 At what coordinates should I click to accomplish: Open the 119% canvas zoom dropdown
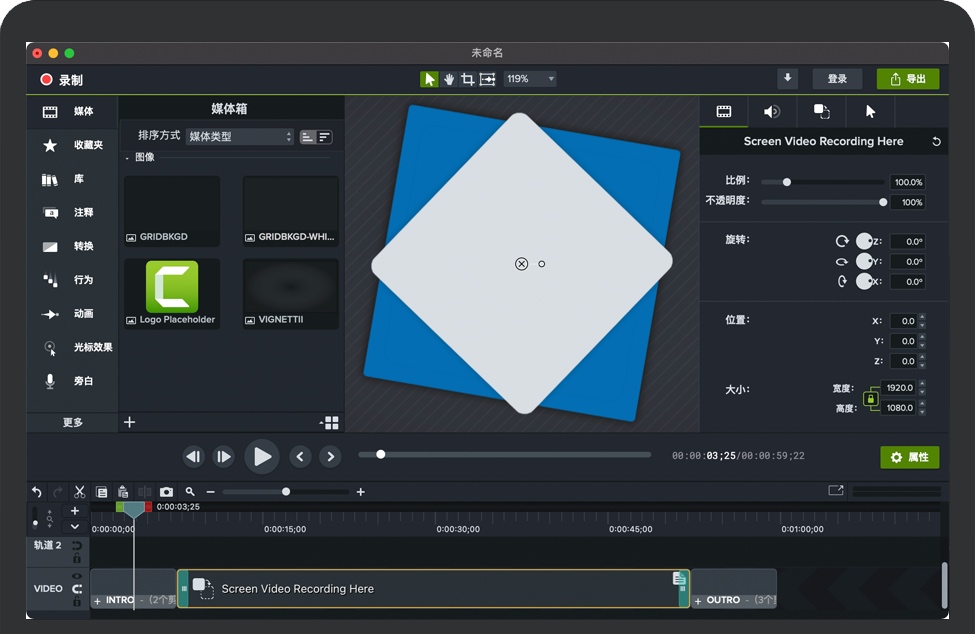(531, 79)
